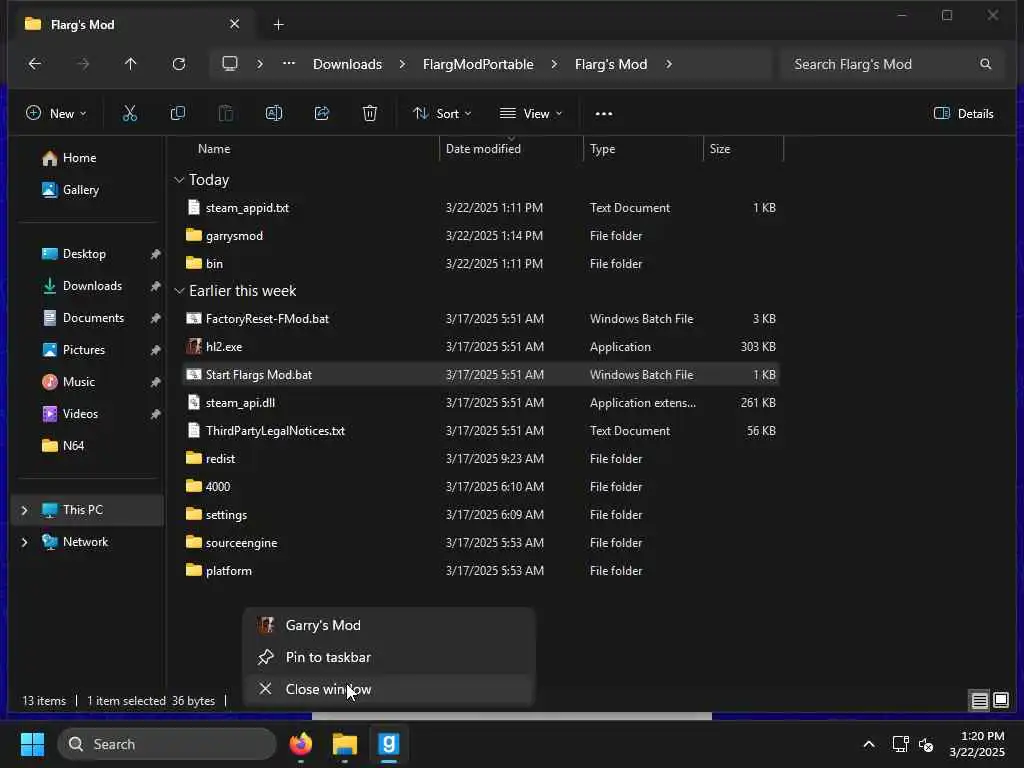Screen dimensions: 1024x768
Task: Click Flarg's Mod breadcrumb segment
Action: click(x=611, y=64)
